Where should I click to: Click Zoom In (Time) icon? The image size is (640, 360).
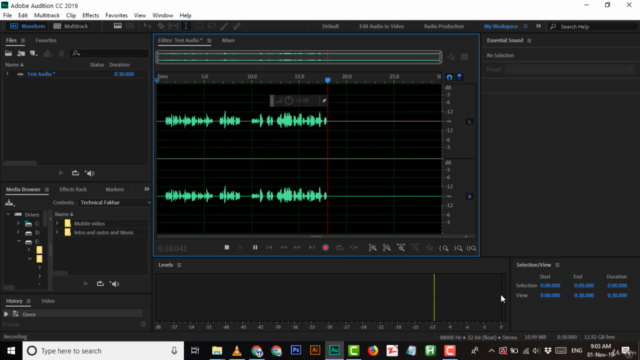tap(401, 248)
